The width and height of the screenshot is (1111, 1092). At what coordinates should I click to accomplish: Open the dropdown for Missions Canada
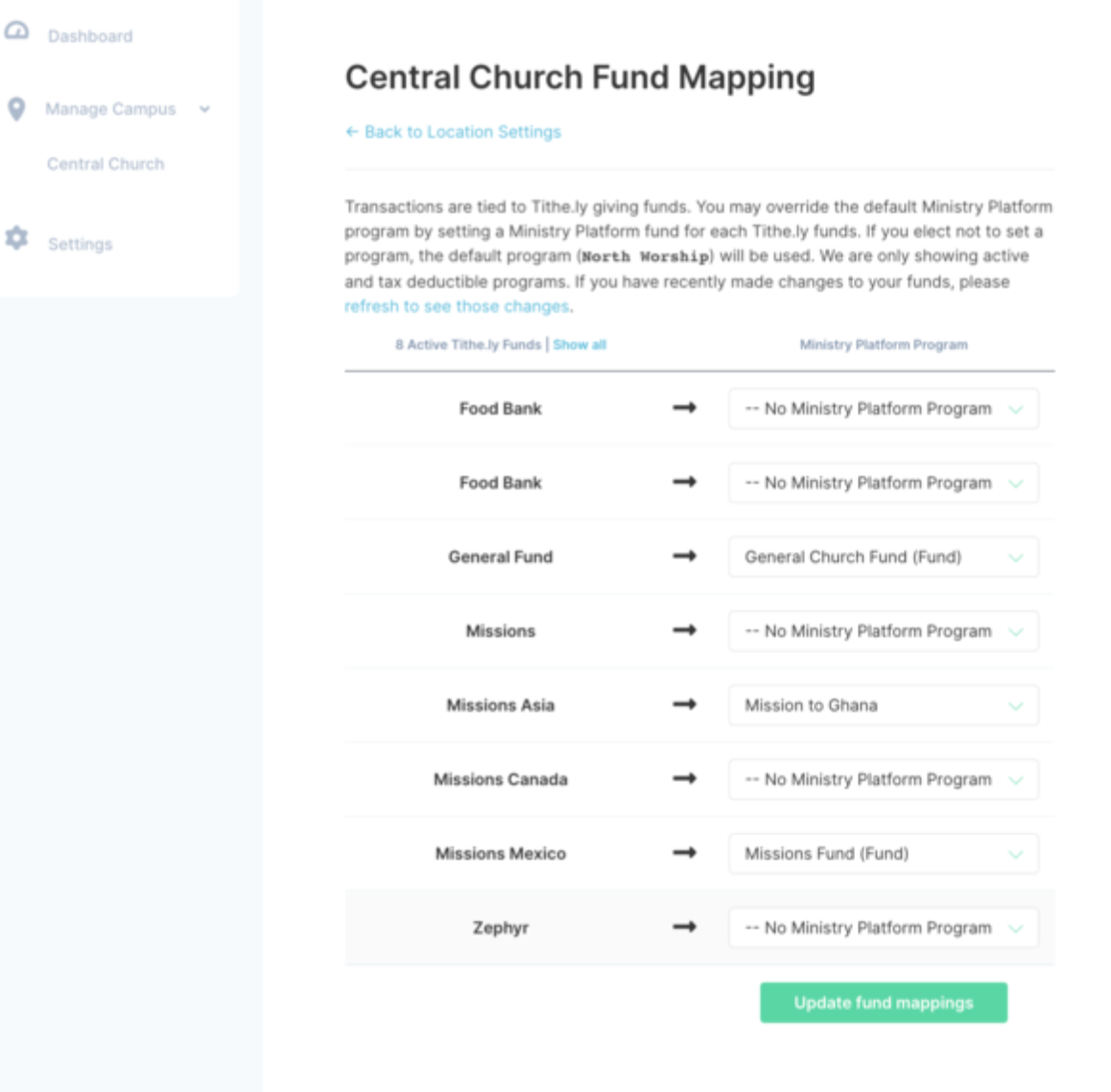tap(882, 779)
